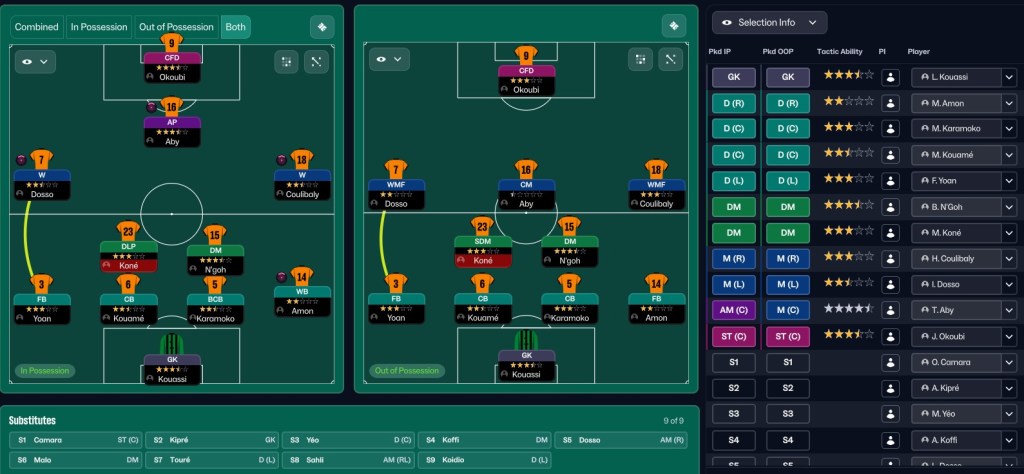
Task: Open the grid positions icon on the right pitch
Action: [x=641, y=59]
